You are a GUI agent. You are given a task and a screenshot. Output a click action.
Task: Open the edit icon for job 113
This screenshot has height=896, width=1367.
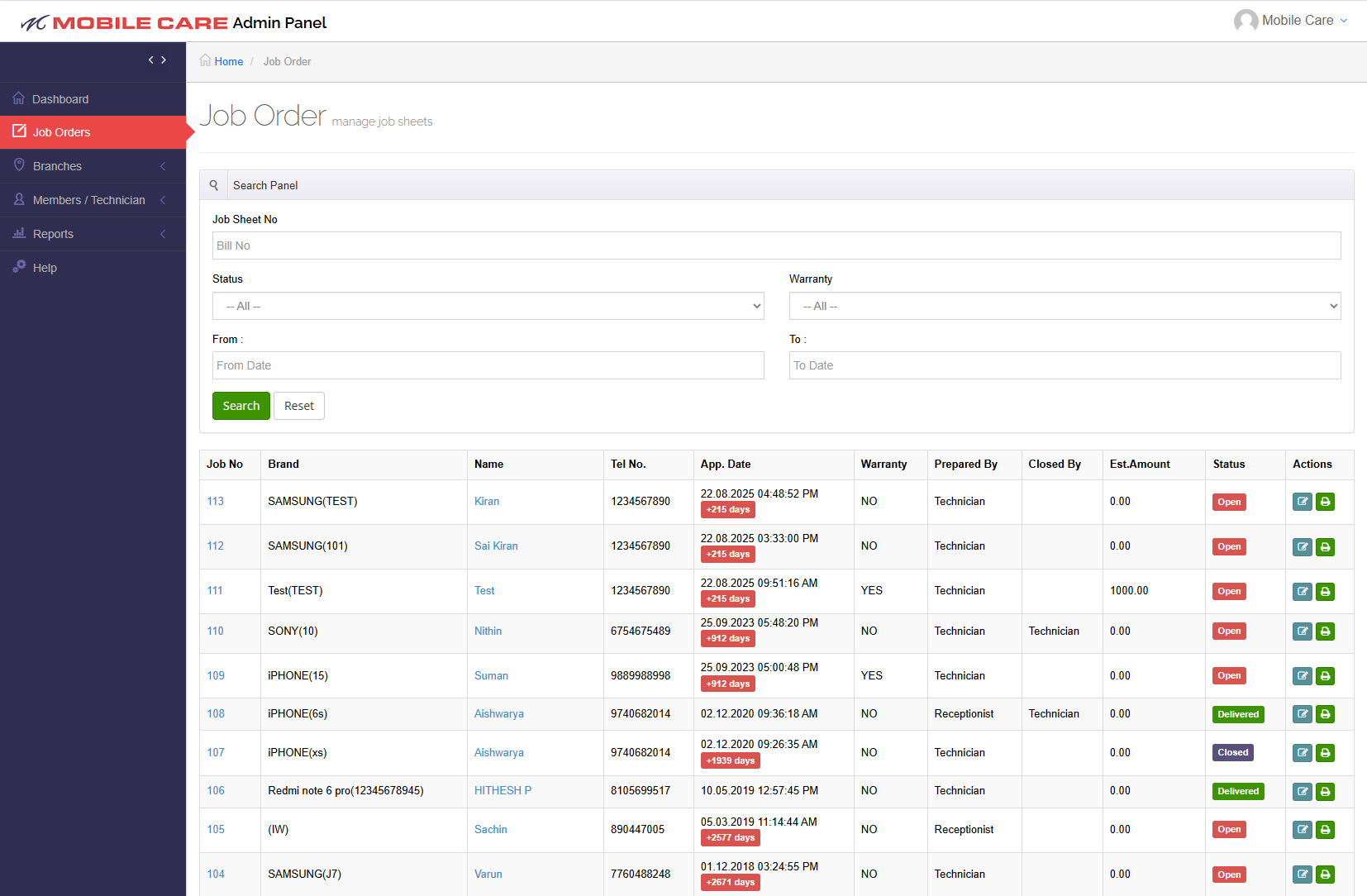click(x=1302, y=502)
